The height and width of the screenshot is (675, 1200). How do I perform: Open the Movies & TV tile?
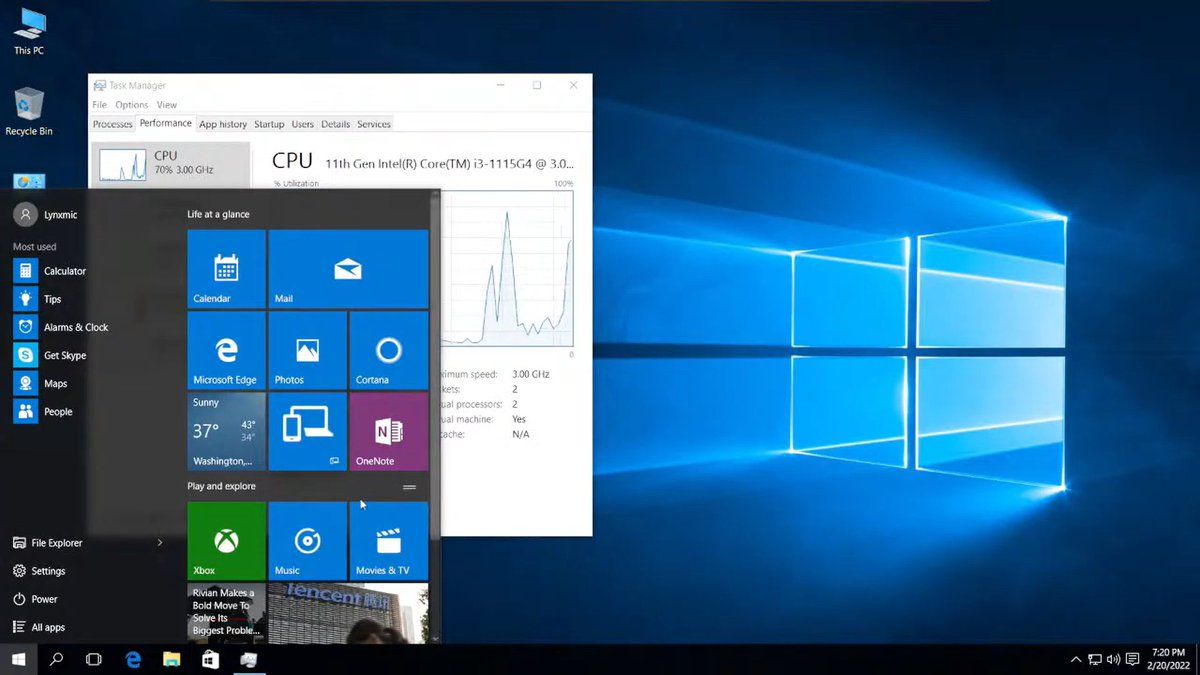click(388, 540)
